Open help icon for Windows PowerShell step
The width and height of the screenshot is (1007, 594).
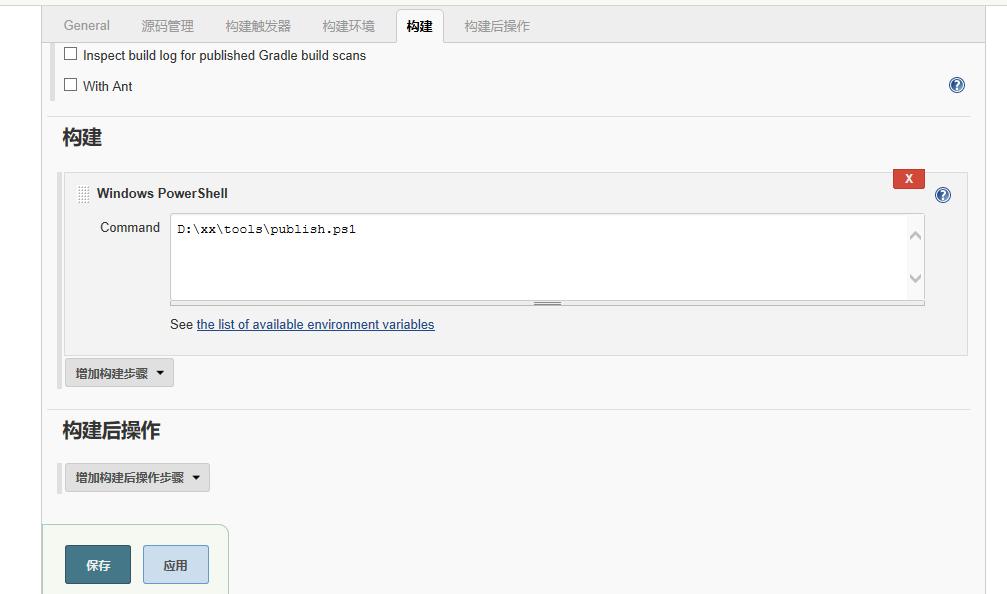coord(942,195)
